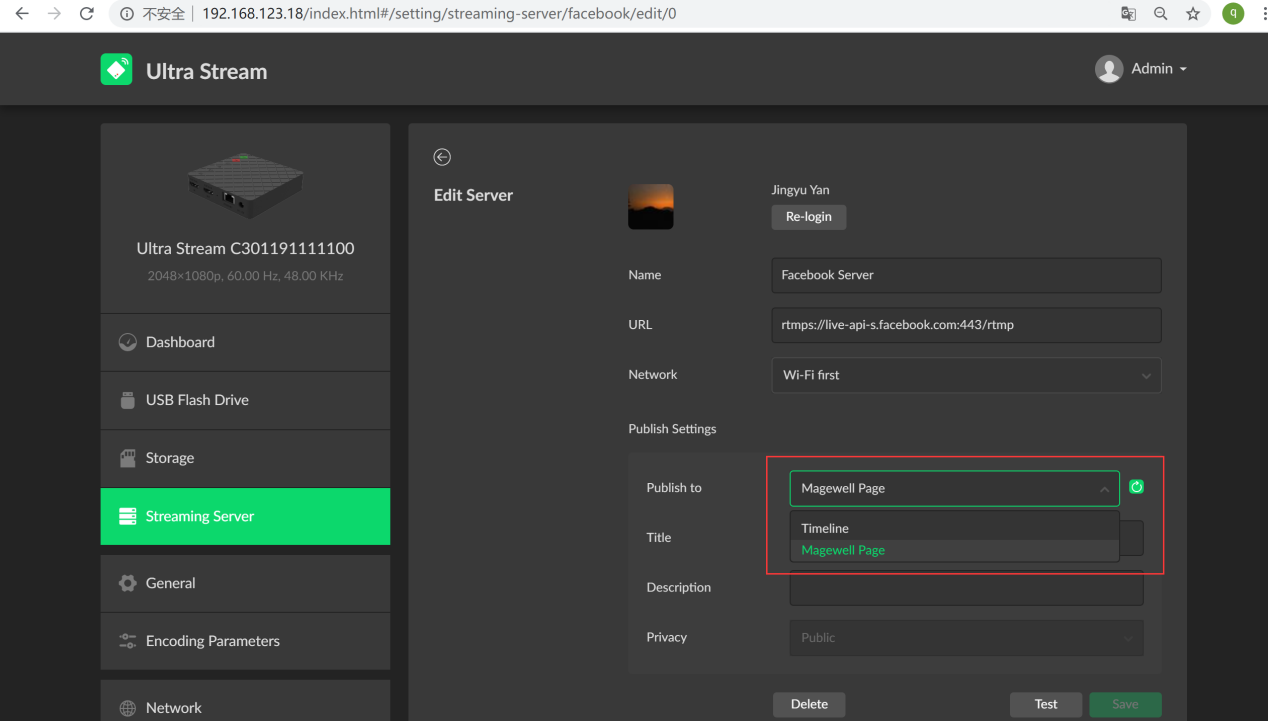Click the Publish Settings label
Screen dimensions: 1268x721
click(672, 429)
